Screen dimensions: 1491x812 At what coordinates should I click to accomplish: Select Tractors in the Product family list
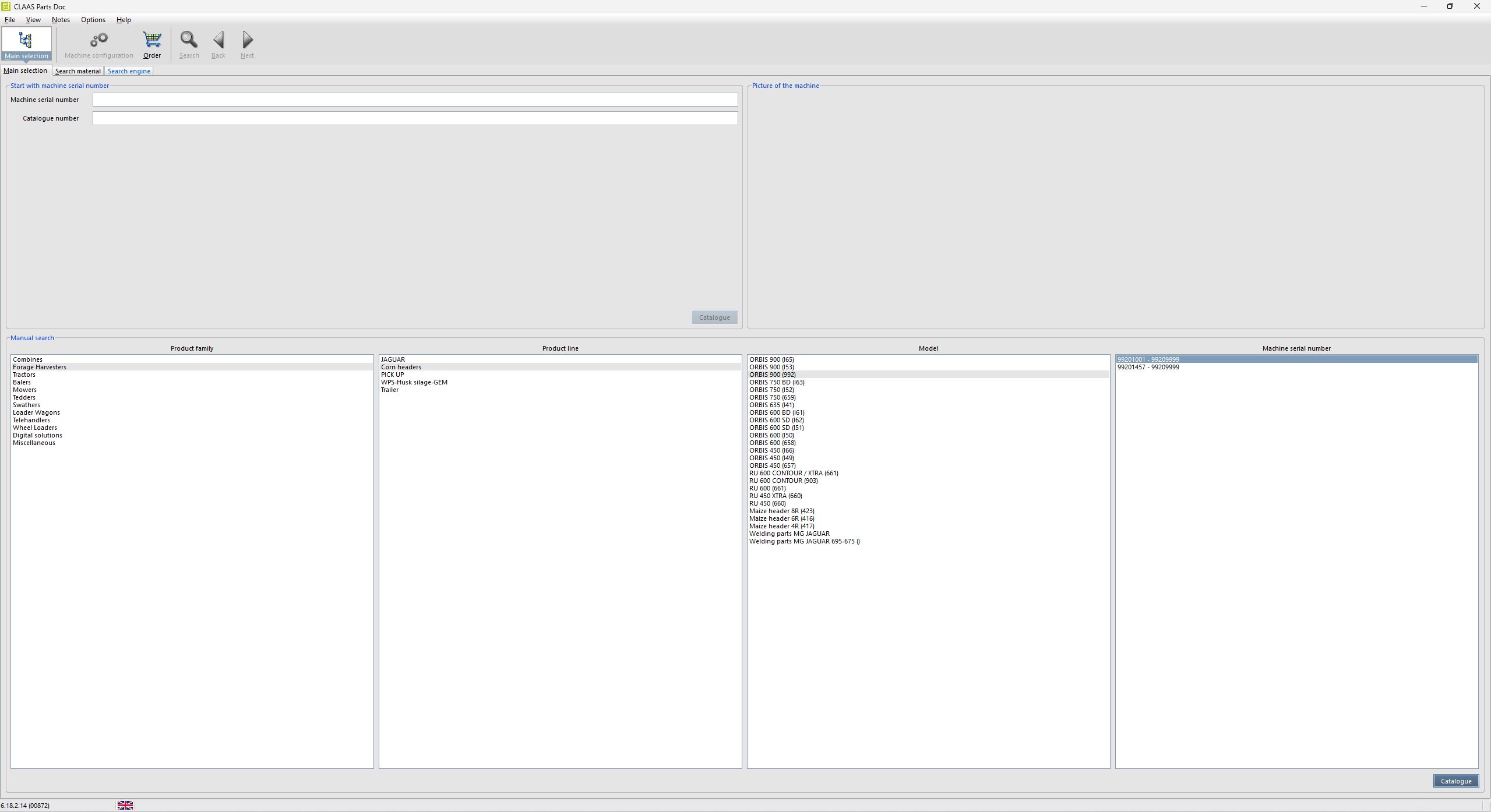(24, 375)
